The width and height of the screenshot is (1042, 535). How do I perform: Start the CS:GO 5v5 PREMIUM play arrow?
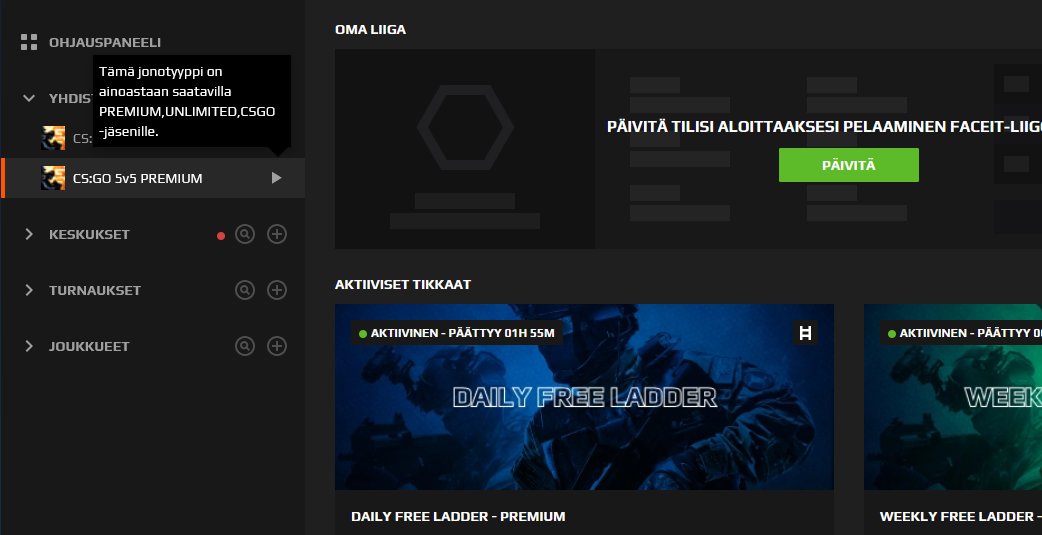tap(276, 178)
